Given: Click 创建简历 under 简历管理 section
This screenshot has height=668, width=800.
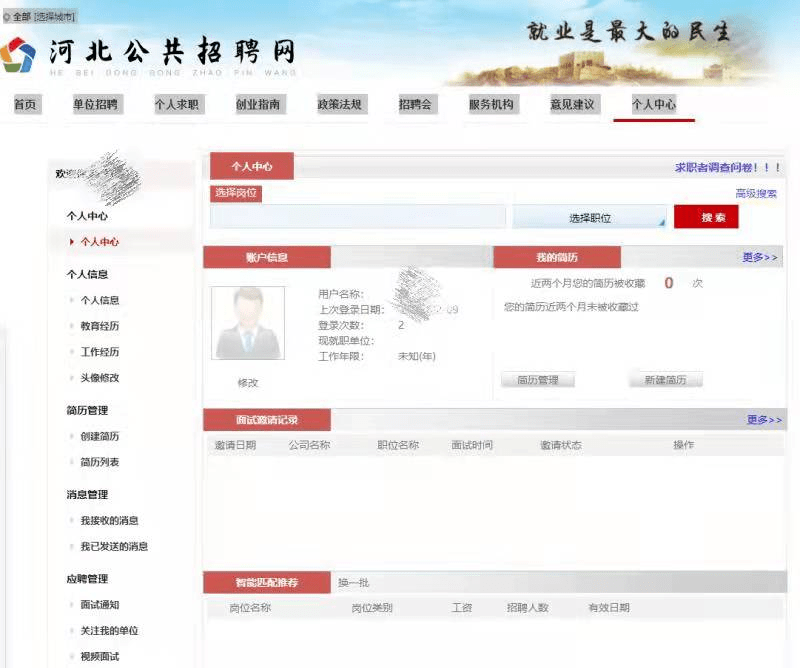Looking at the screenshot, I should 102,436.
